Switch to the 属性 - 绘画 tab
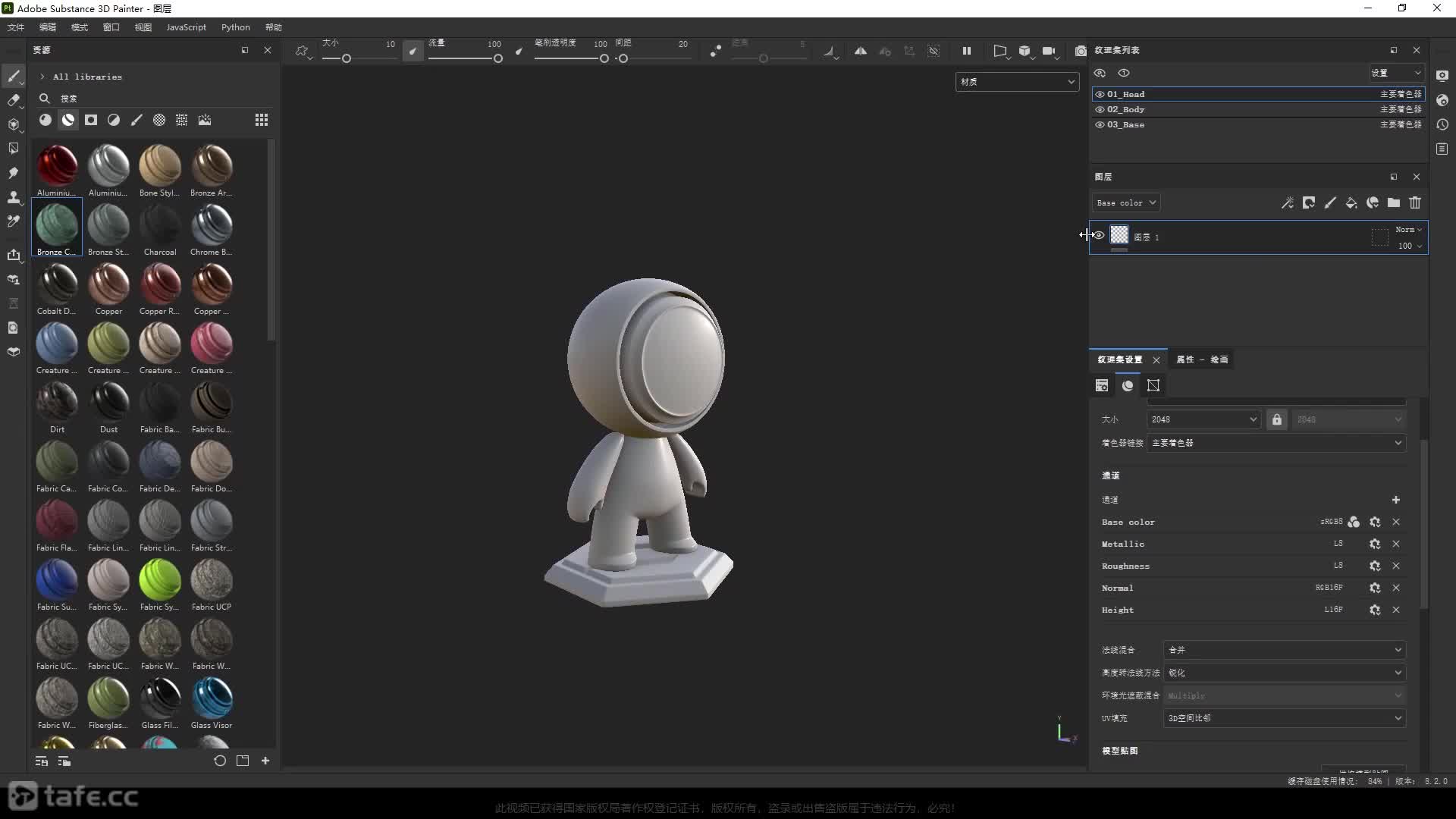The image size is (1456, 819). click(x=1202, y=359)
